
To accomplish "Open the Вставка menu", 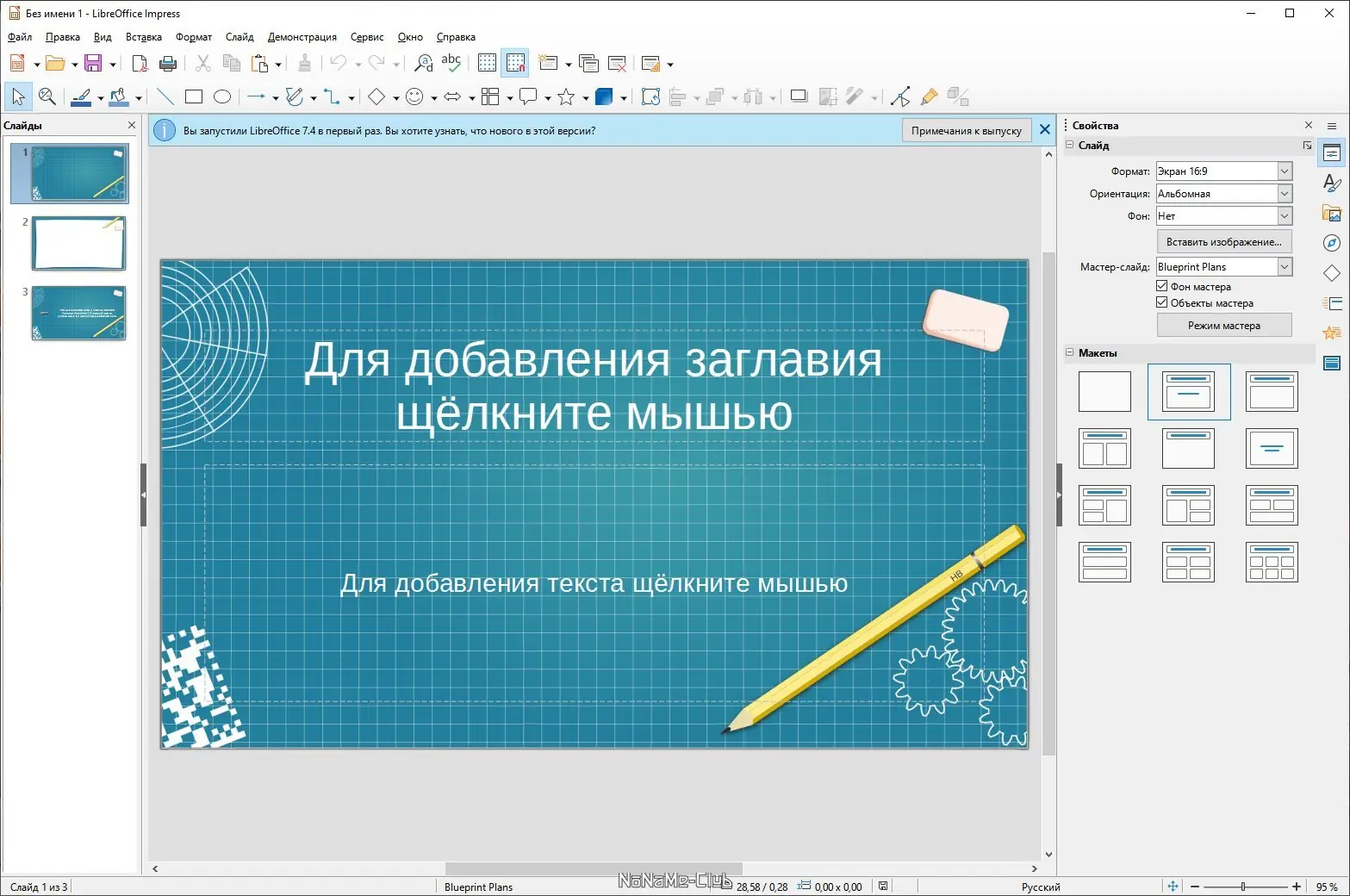I will 144,37.
